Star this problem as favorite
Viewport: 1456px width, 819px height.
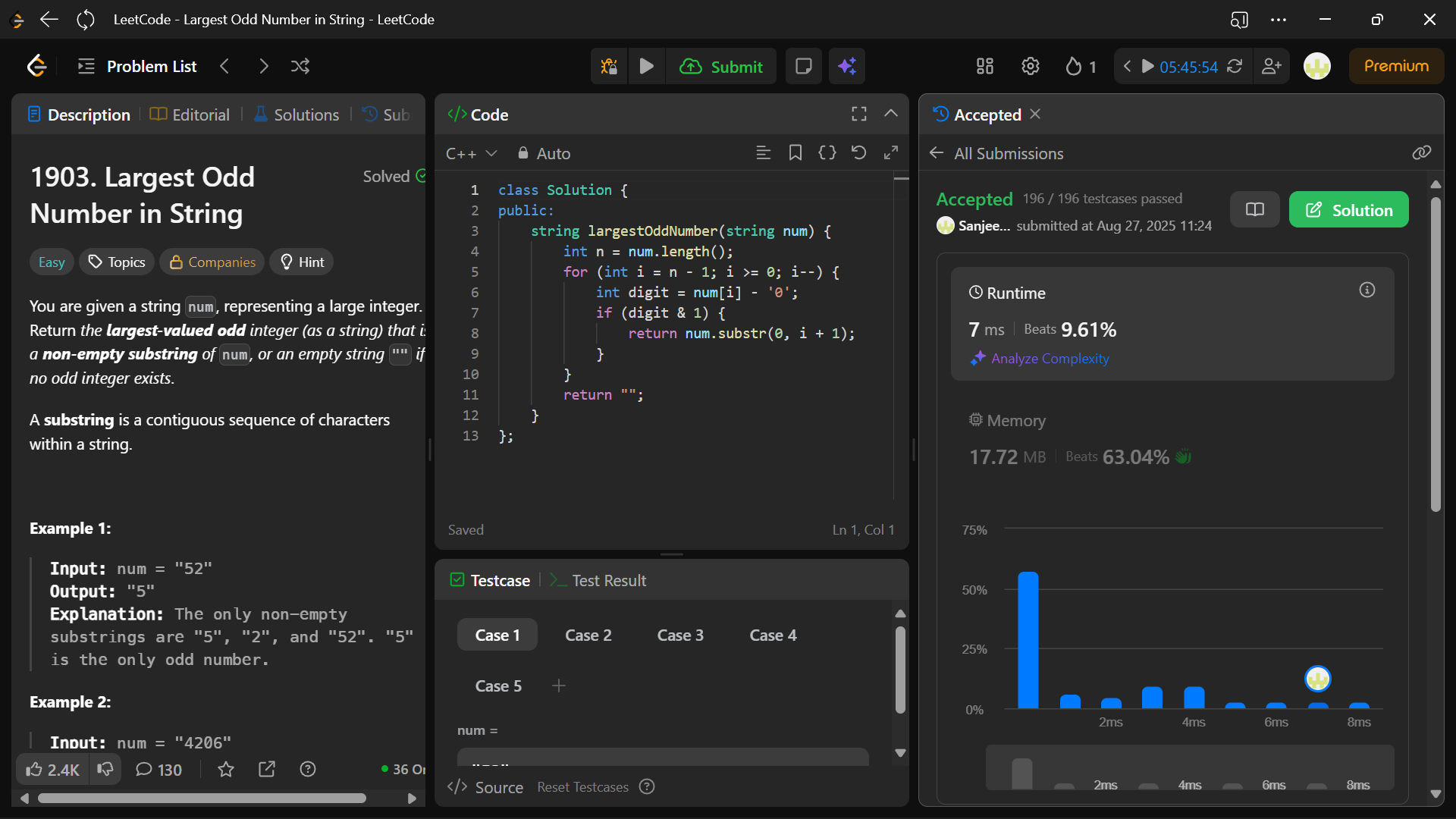point(226,769)
